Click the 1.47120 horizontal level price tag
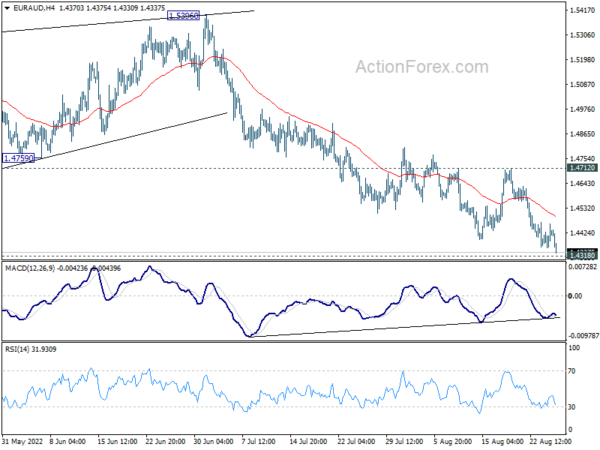Screen dimensions: 600x450 tap(583, 168)
